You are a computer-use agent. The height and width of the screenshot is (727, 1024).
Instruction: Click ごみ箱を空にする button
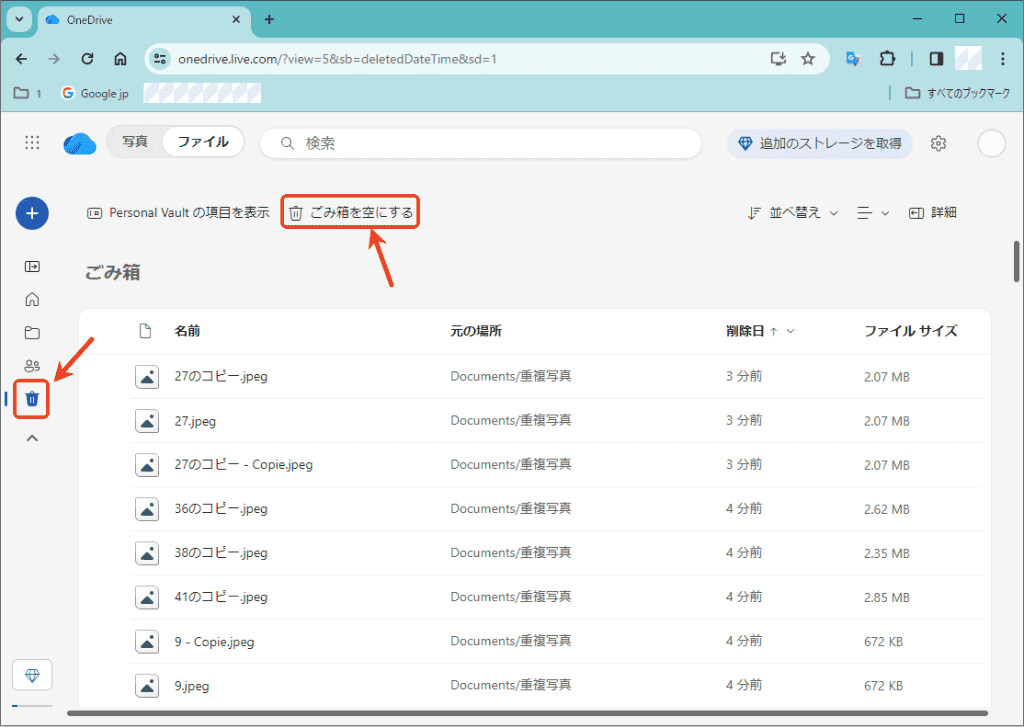(x=350, y=213)
